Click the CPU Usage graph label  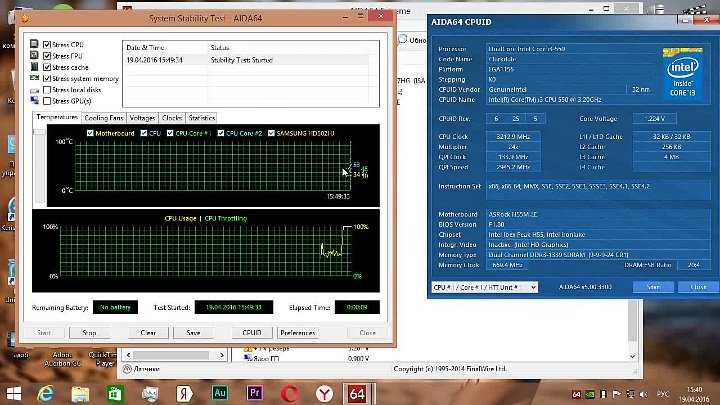(x=180, y=218)
